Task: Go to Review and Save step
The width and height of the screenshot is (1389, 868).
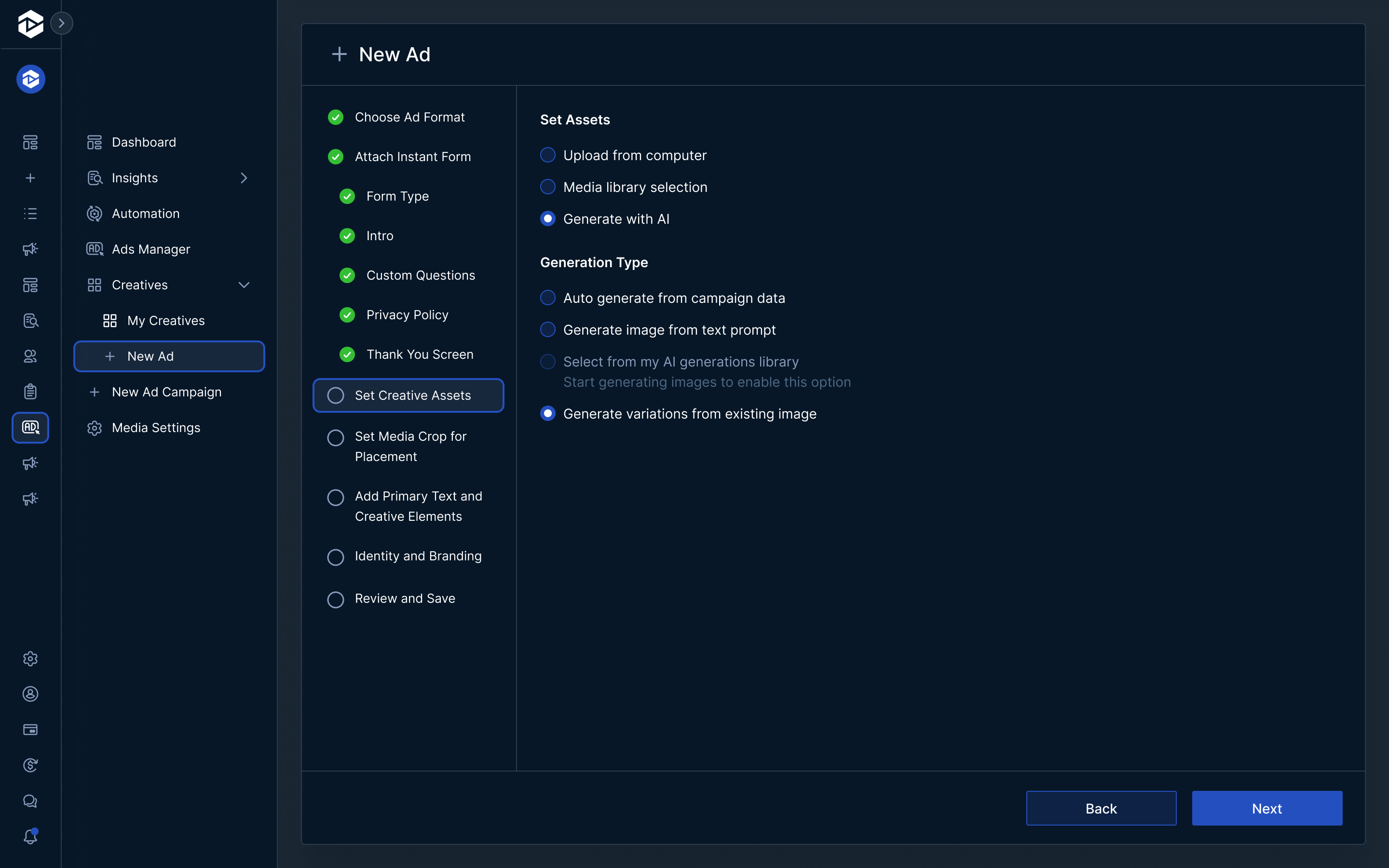Action: pyautogui.click(x=404, y=598)
